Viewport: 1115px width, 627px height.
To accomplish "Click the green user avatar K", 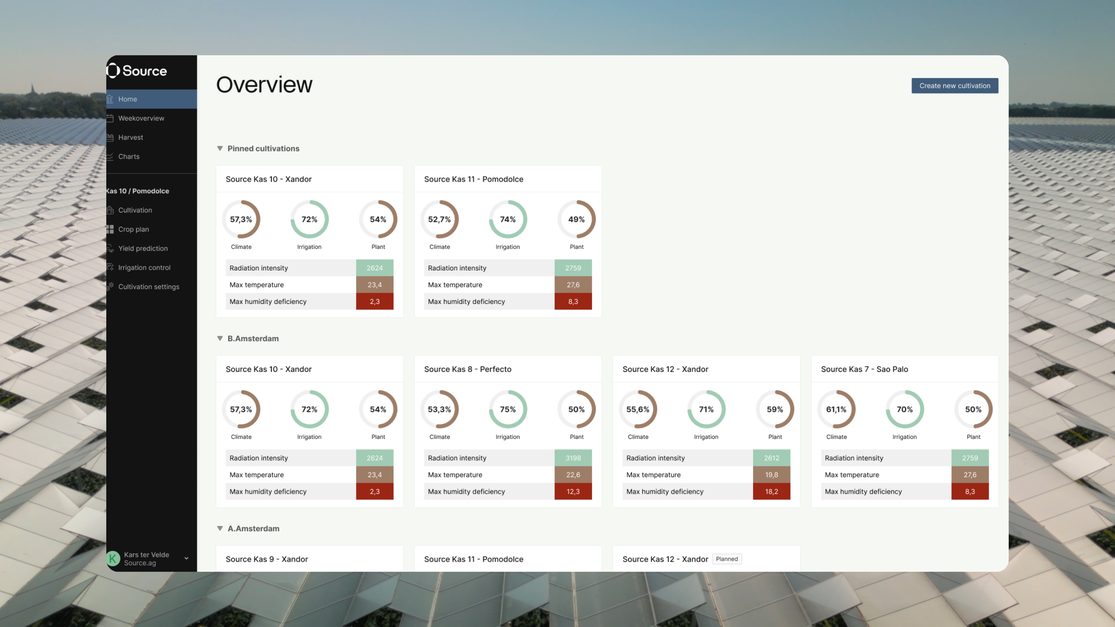I will tap(113, 559).
